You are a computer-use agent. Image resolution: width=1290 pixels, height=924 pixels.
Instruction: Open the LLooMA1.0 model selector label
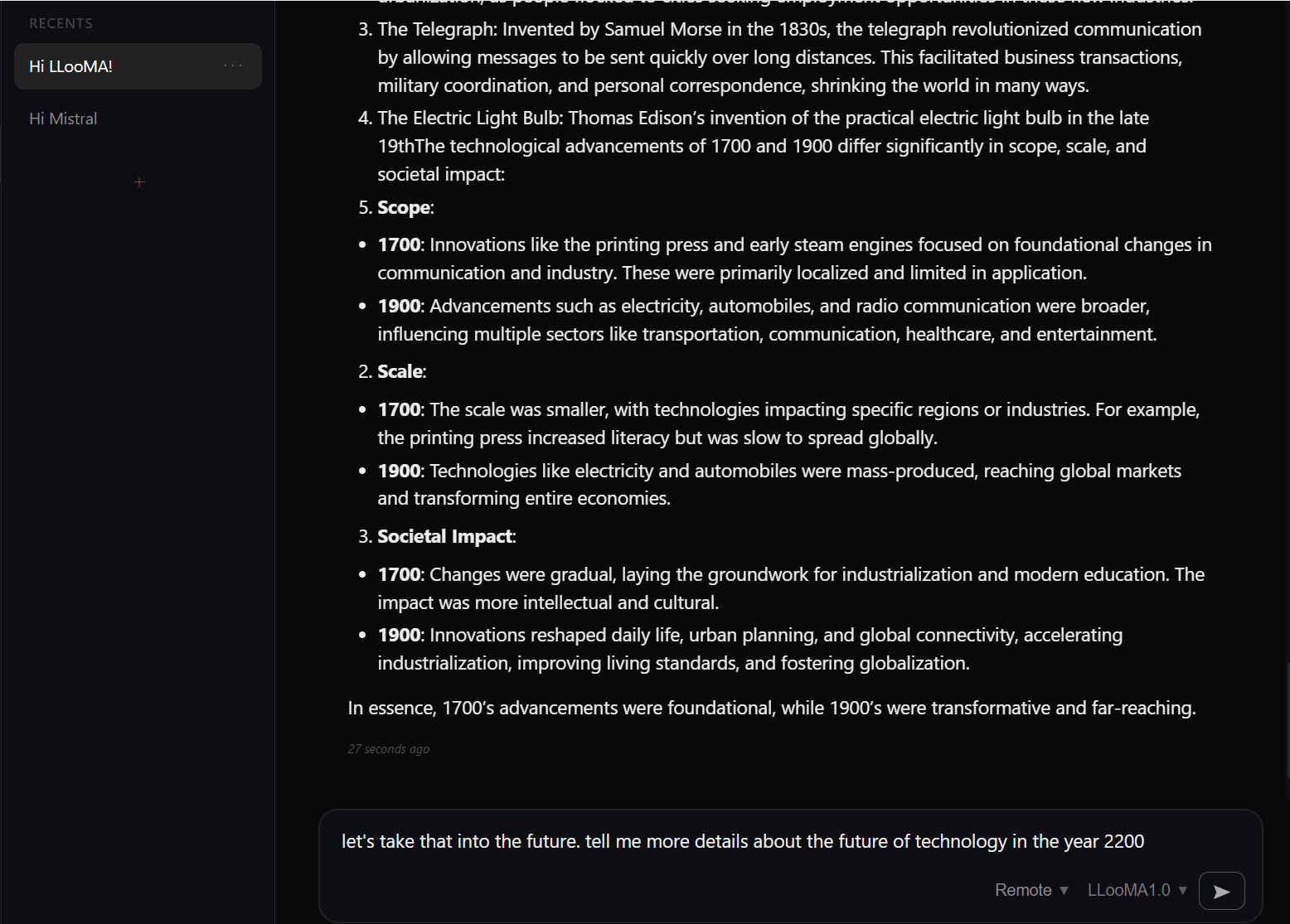click(x=1128, y=890)
